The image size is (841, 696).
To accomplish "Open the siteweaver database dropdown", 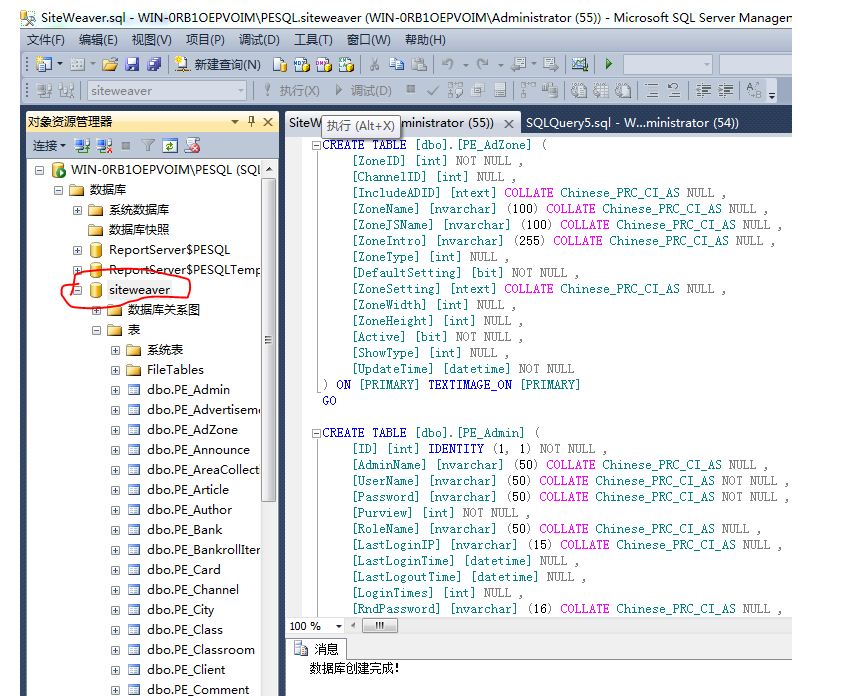I will coord(240,91).
